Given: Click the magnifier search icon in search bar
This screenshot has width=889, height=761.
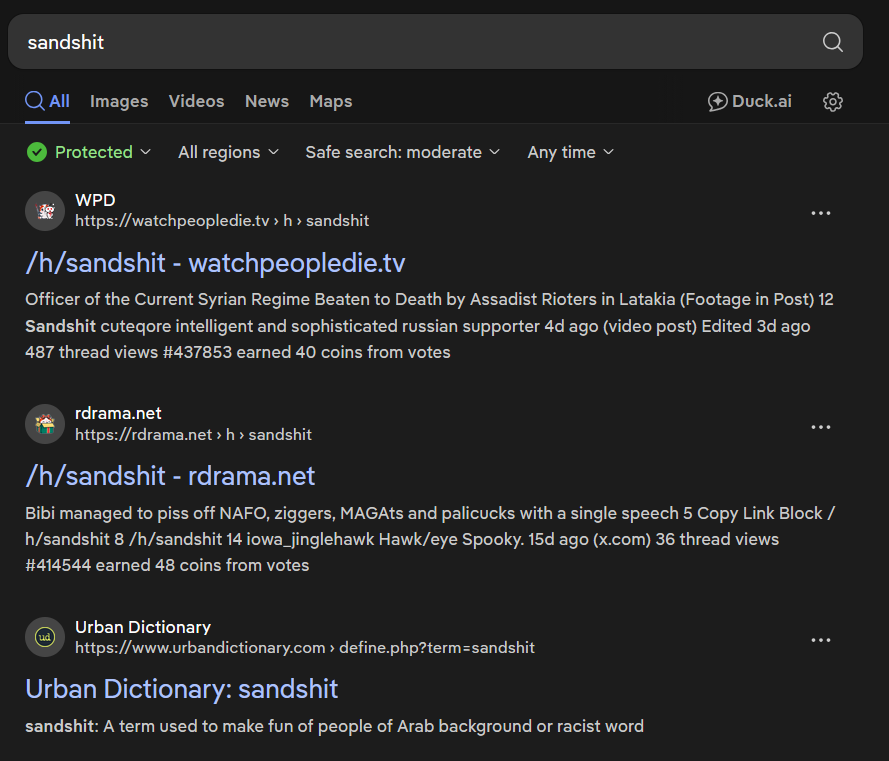Looking at the screenshot, I should tap(832, 42).
